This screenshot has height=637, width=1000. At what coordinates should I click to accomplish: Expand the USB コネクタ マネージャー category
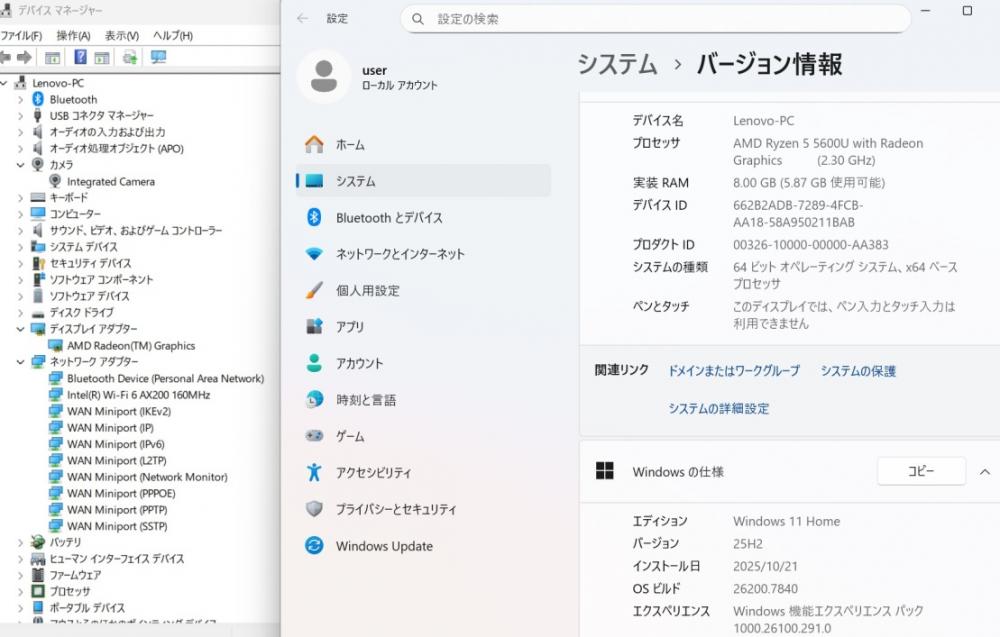pyautogui.click(x=20, y=116)
